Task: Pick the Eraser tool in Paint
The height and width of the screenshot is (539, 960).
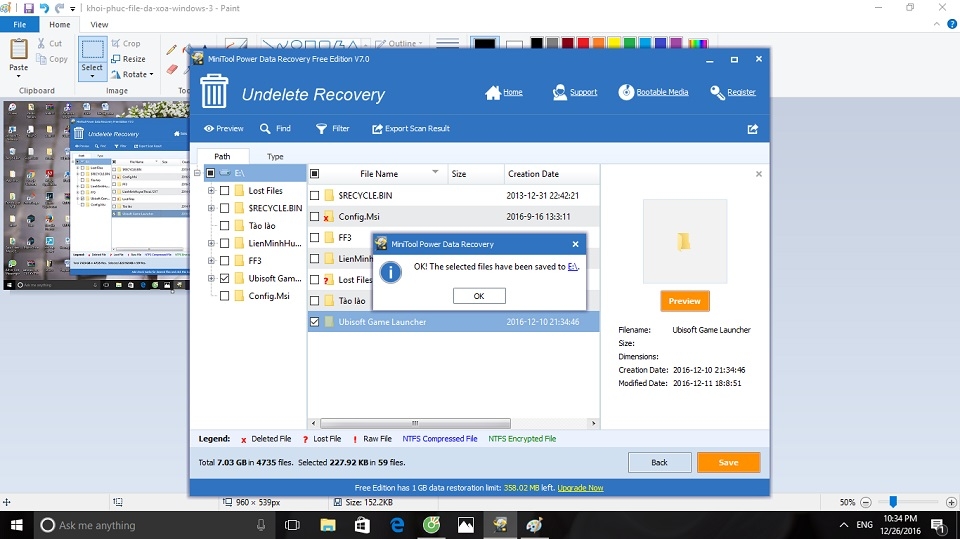Action: coord(172,69)
